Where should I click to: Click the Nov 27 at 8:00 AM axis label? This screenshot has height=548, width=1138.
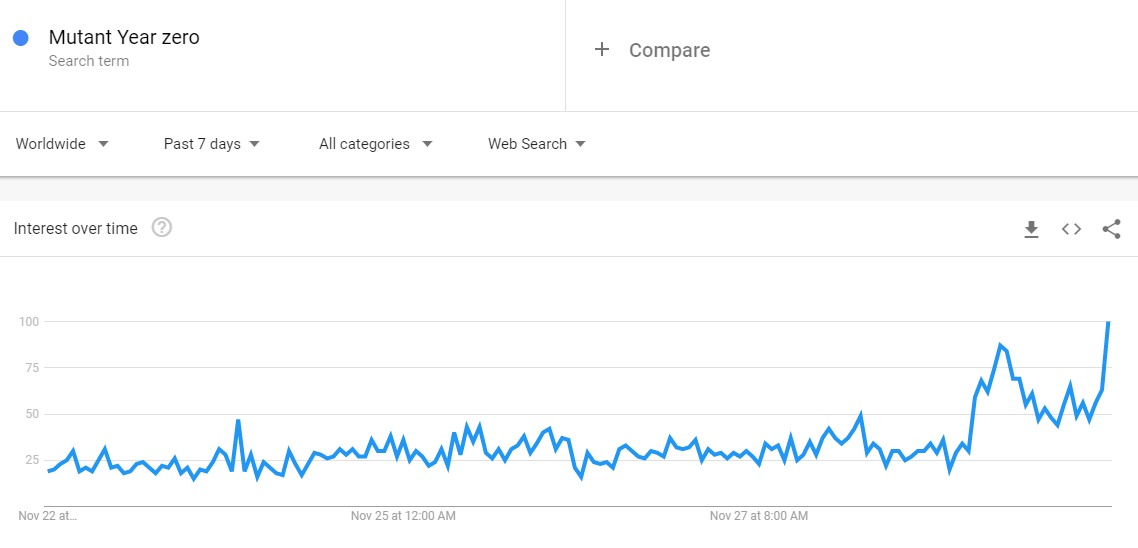(x=758, y=517)
